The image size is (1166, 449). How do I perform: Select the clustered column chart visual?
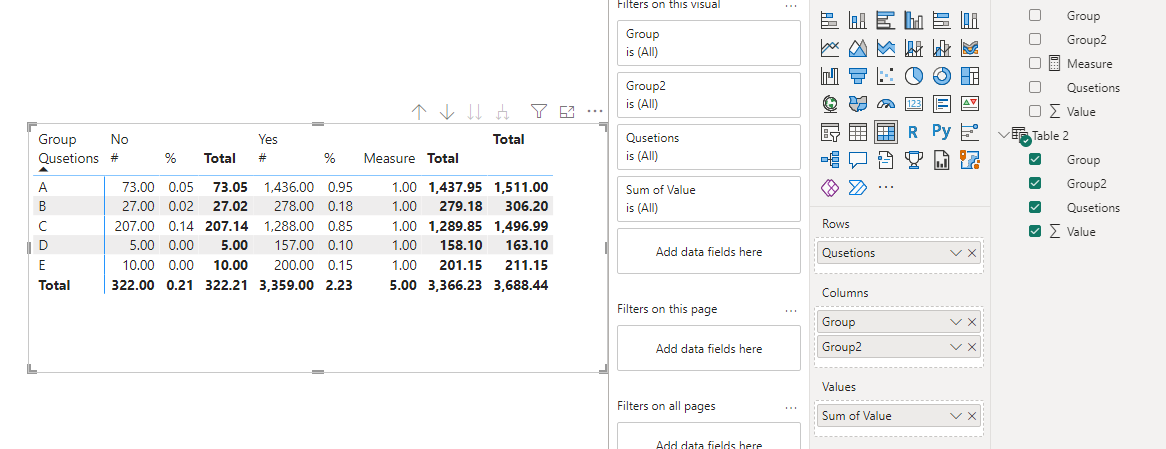coord(913,20)
